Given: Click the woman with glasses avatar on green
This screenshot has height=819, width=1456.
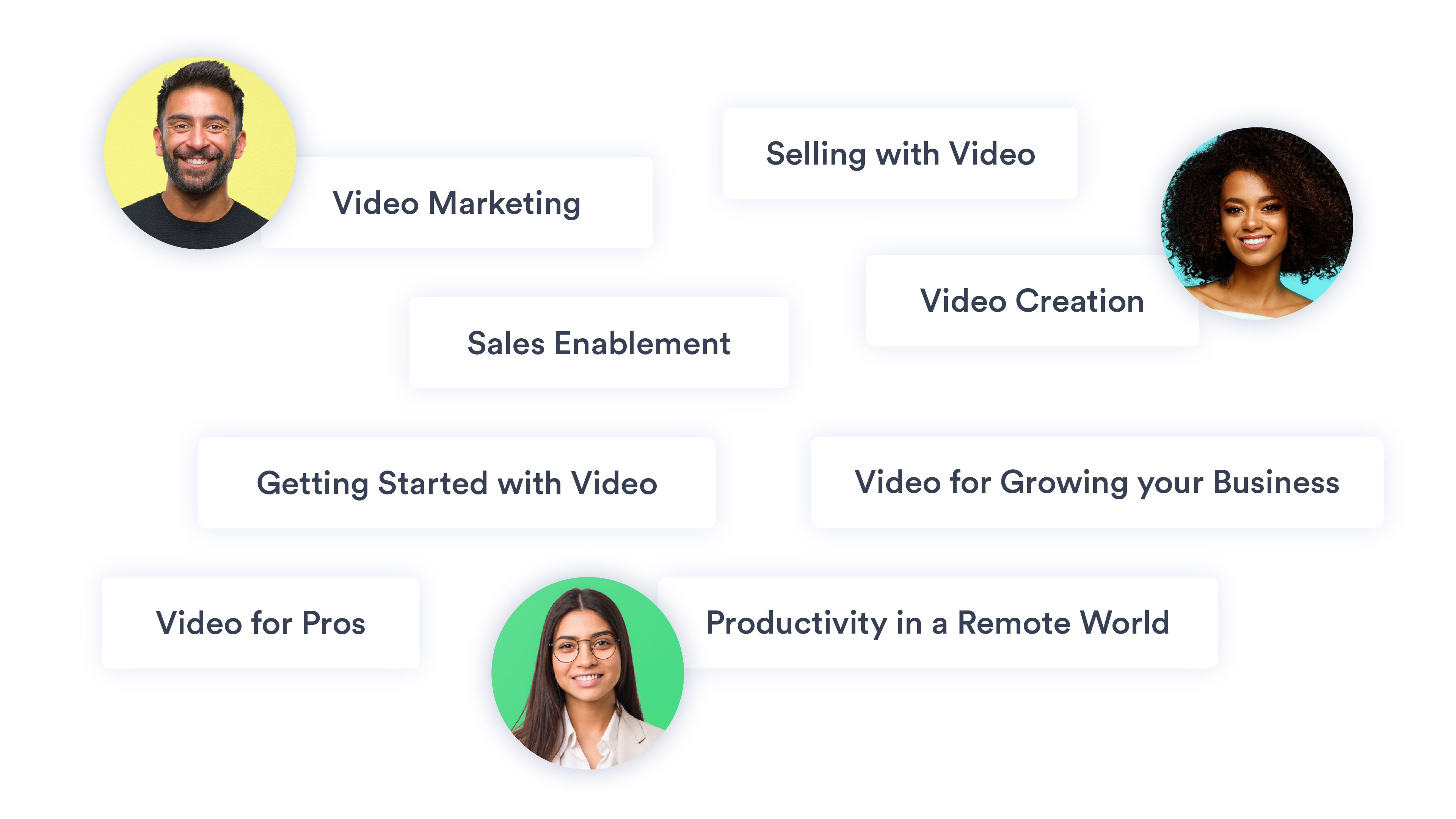Looking at the screenshot, I should pyautogui.click(x=588, y=673).
